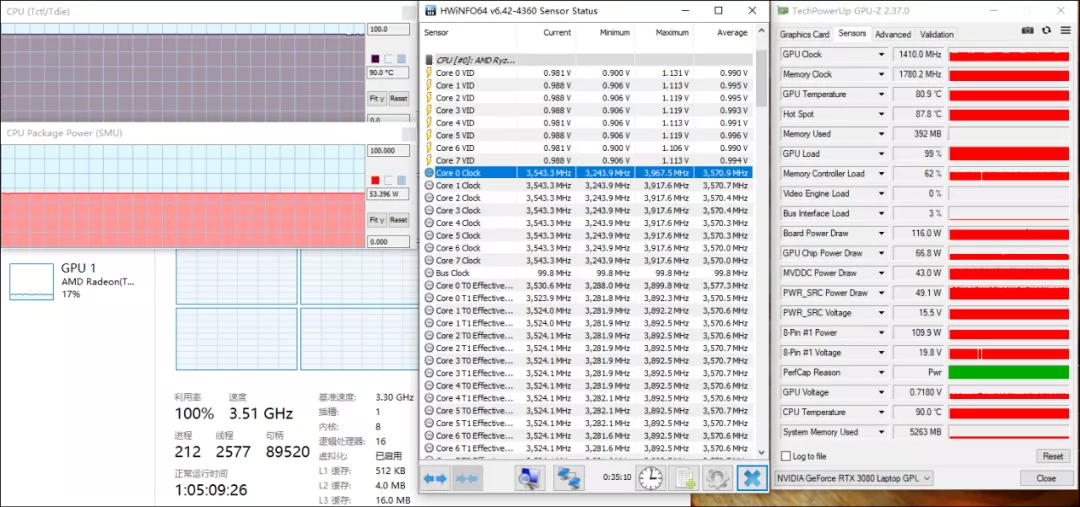Open the Hot Spot sensor dropdown

881,114
